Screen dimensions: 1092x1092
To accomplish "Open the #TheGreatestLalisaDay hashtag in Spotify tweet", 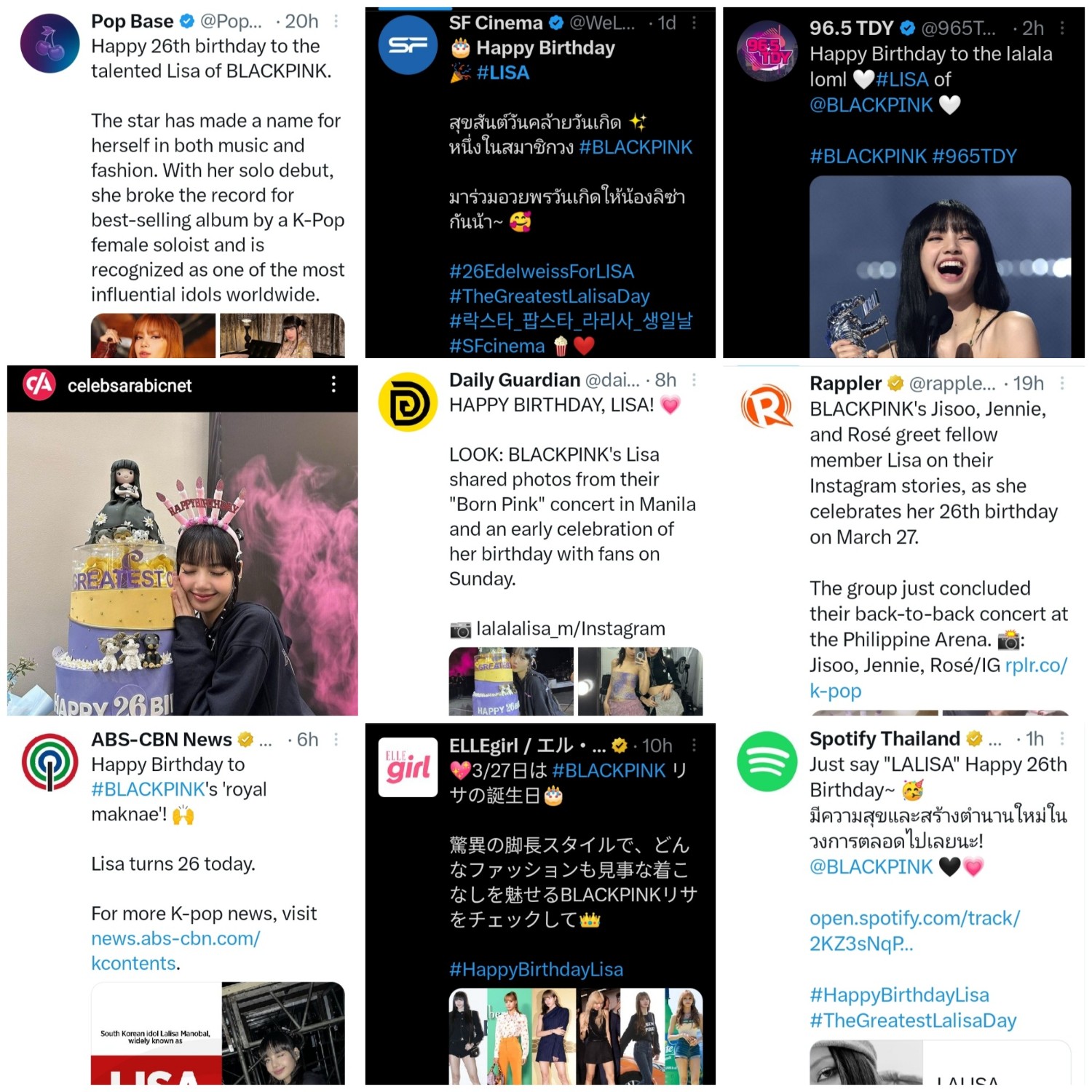I will pyautogui.click(x=913, y=1020).
